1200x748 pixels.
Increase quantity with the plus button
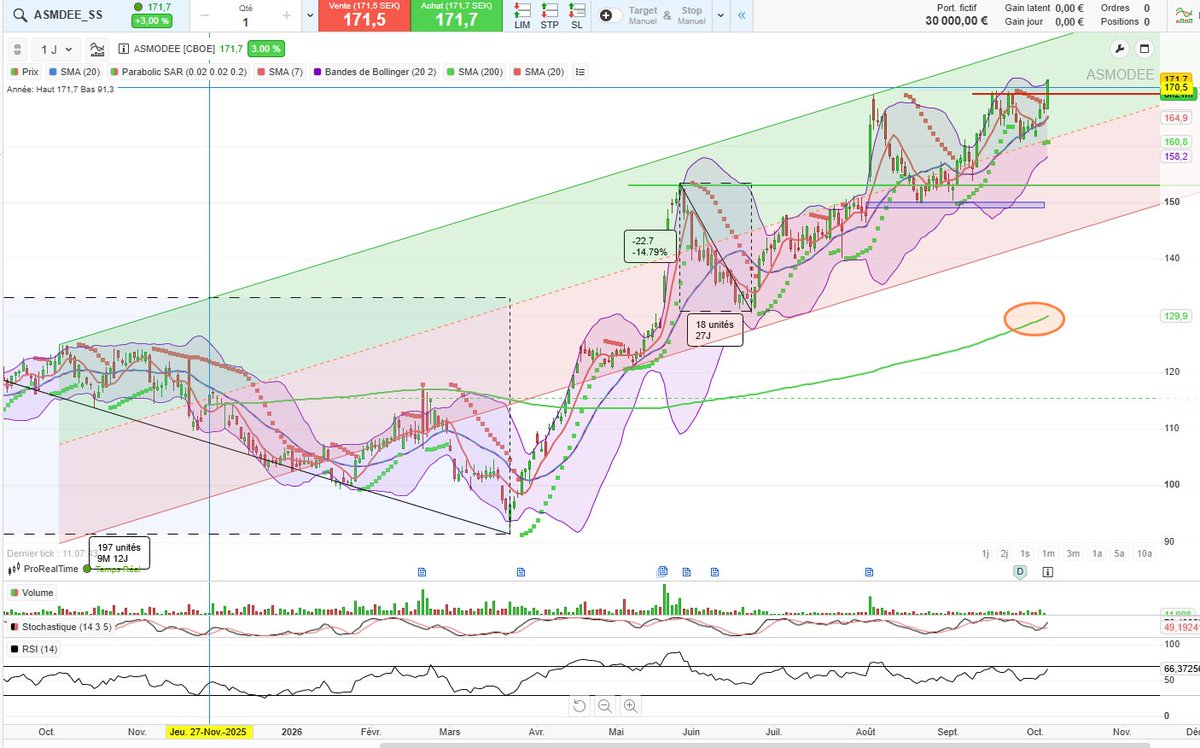click(286, 16)
